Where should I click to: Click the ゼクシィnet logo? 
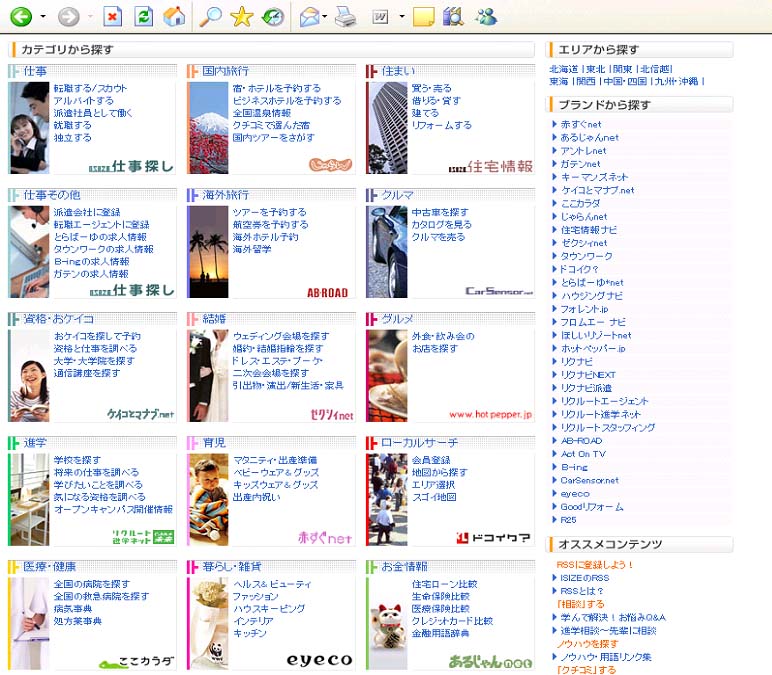tap(331, 415)
